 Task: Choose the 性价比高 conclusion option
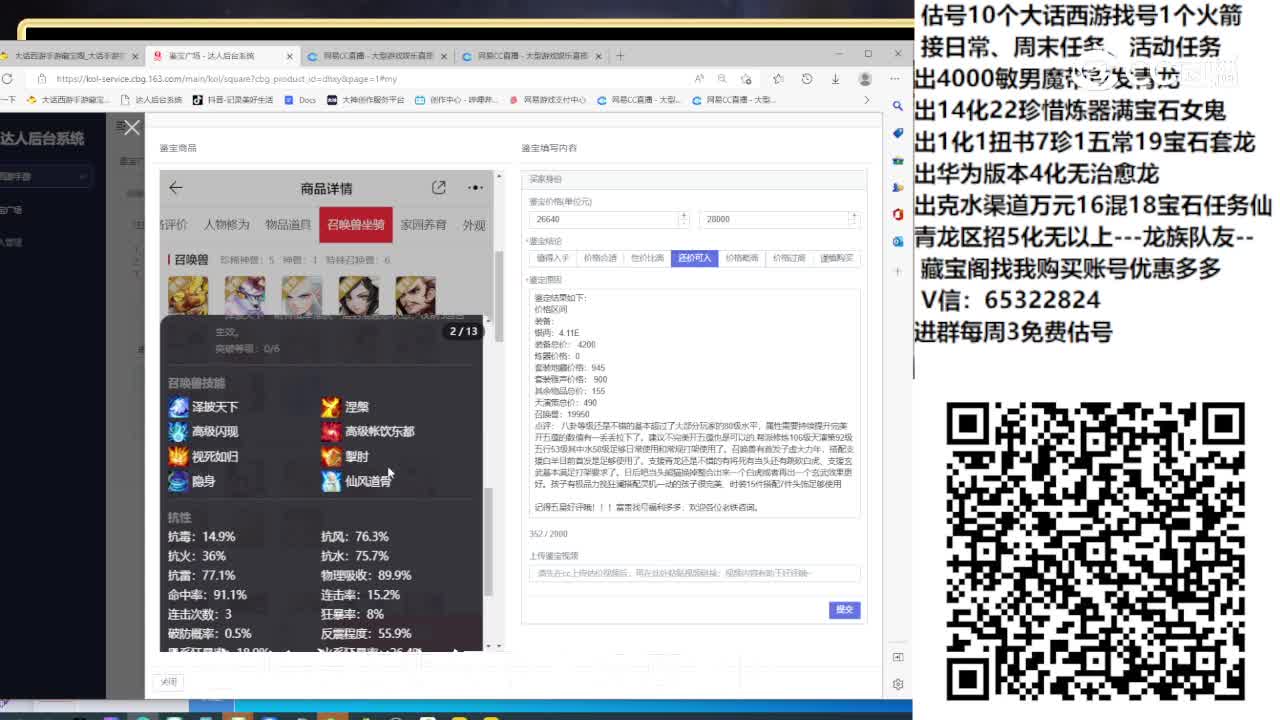pos(647,258)
